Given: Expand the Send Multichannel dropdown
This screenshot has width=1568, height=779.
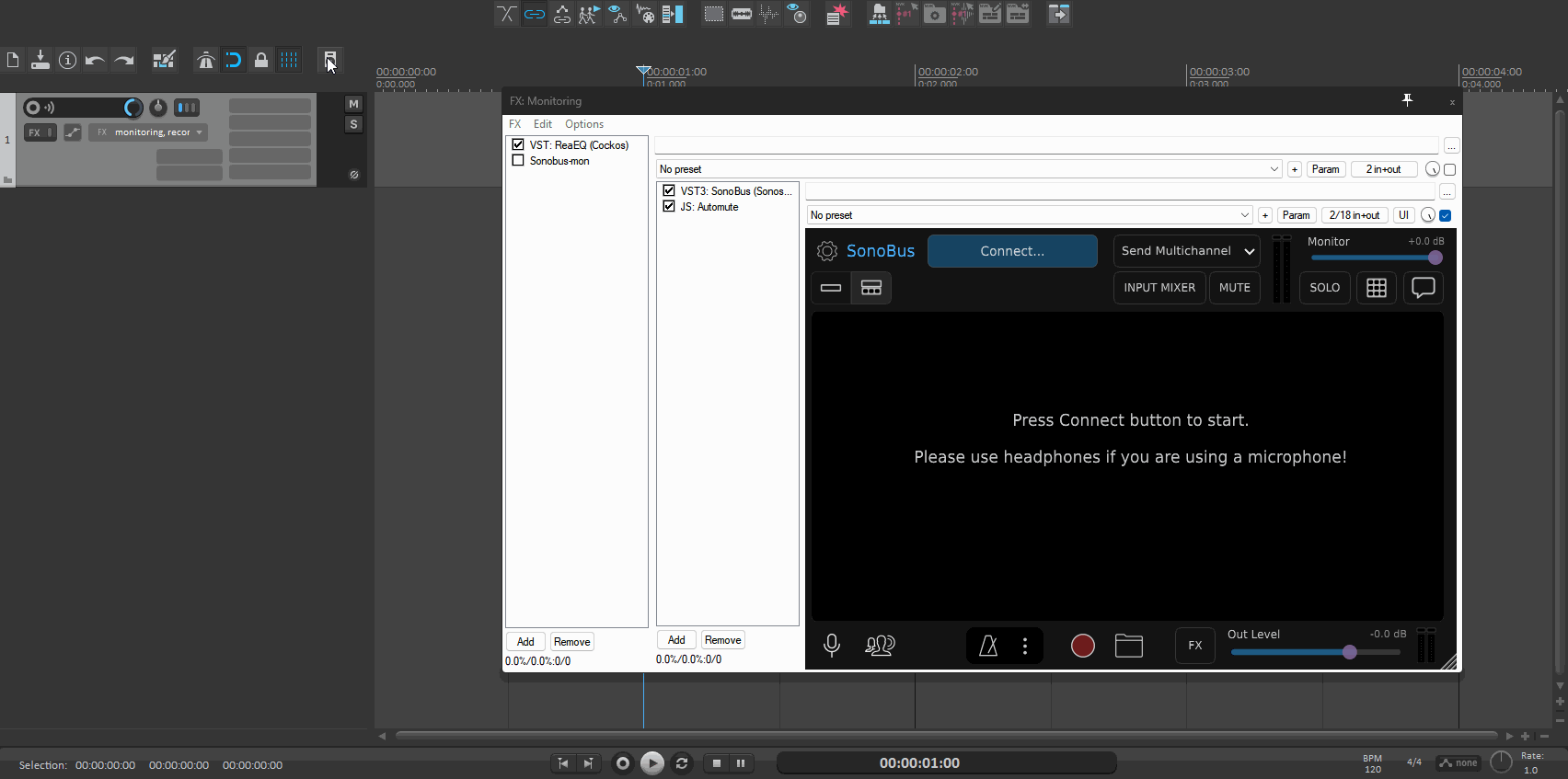Looking at the screenshot, I should (1186, 251).
